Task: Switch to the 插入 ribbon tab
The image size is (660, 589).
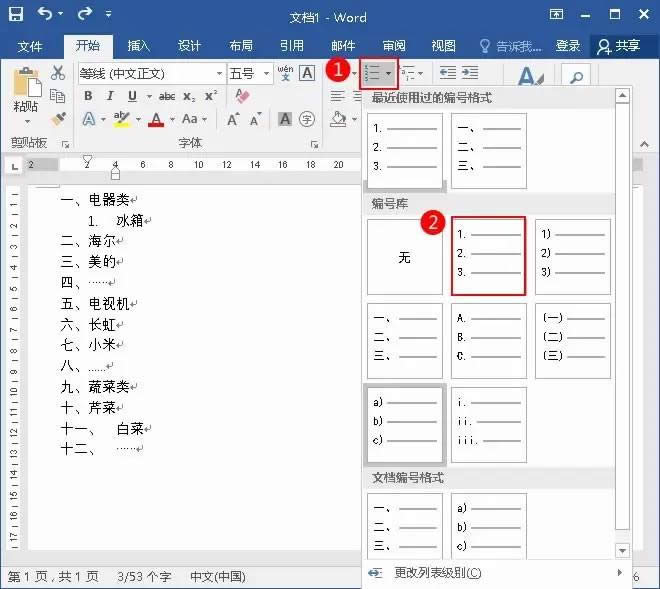Action: click(138, 46)
